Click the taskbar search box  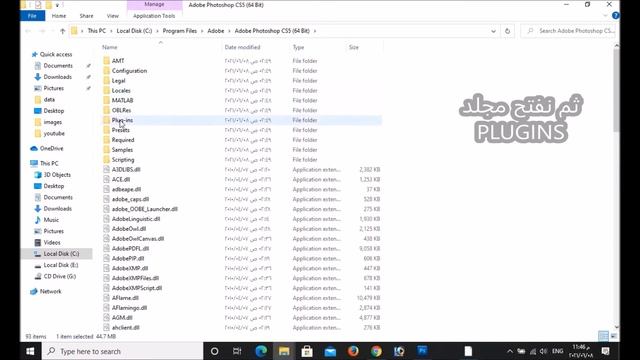point(122,351)
